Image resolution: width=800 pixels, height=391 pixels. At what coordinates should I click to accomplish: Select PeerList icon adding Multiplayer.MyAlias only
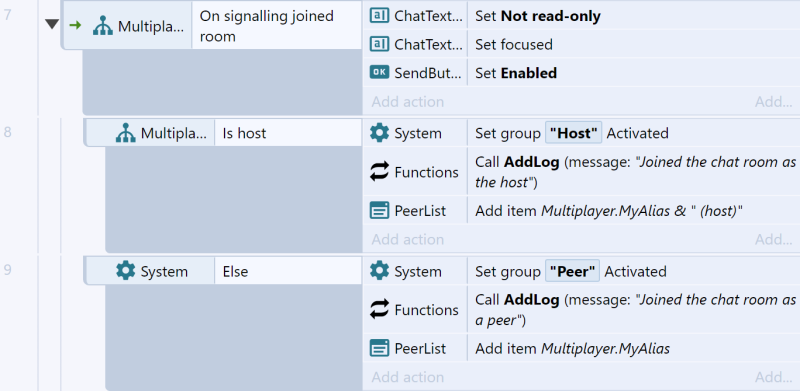coord(379,349)
